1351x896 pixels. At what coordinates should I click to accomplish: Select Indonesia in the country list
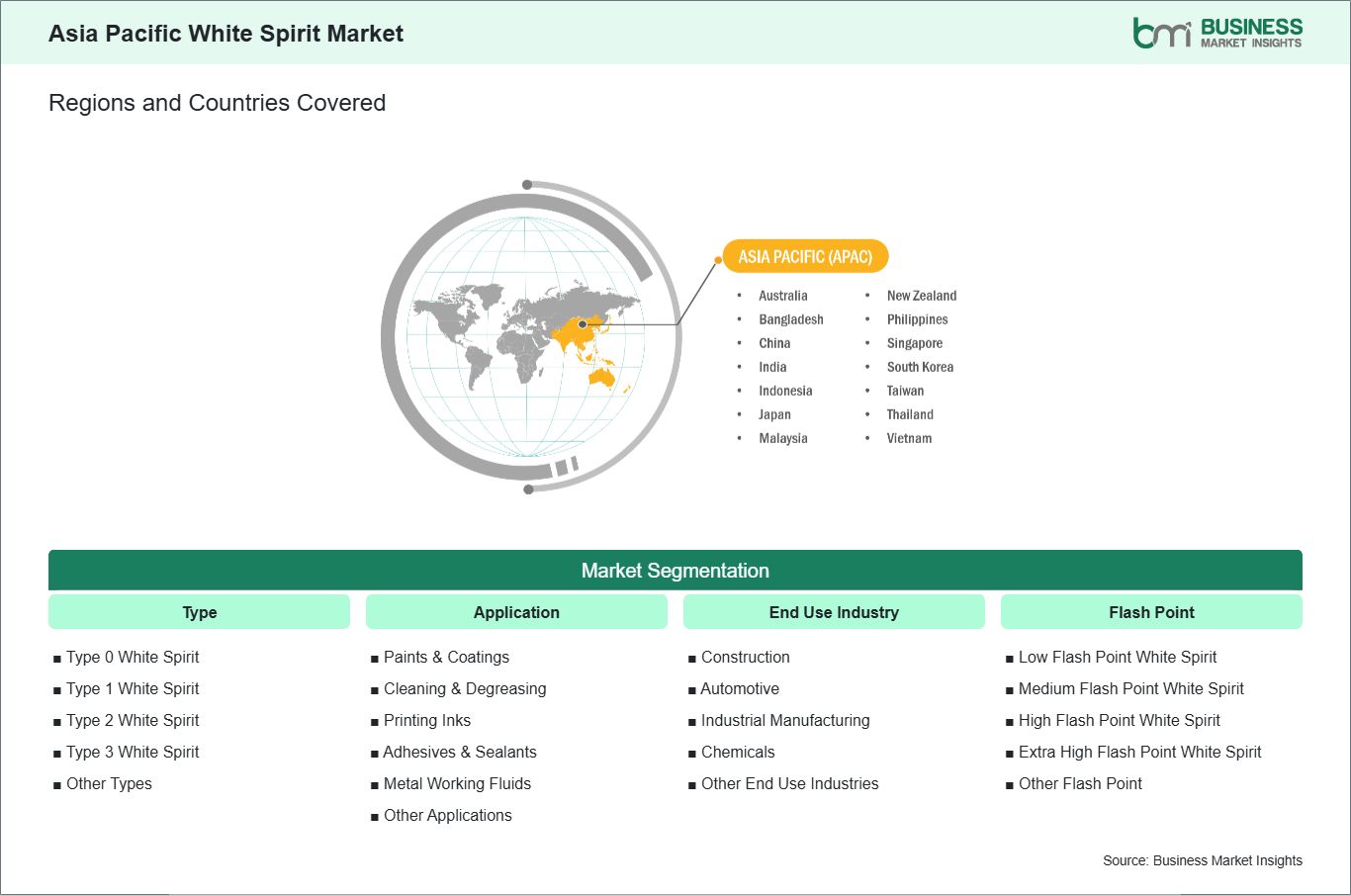click(785, 391)
